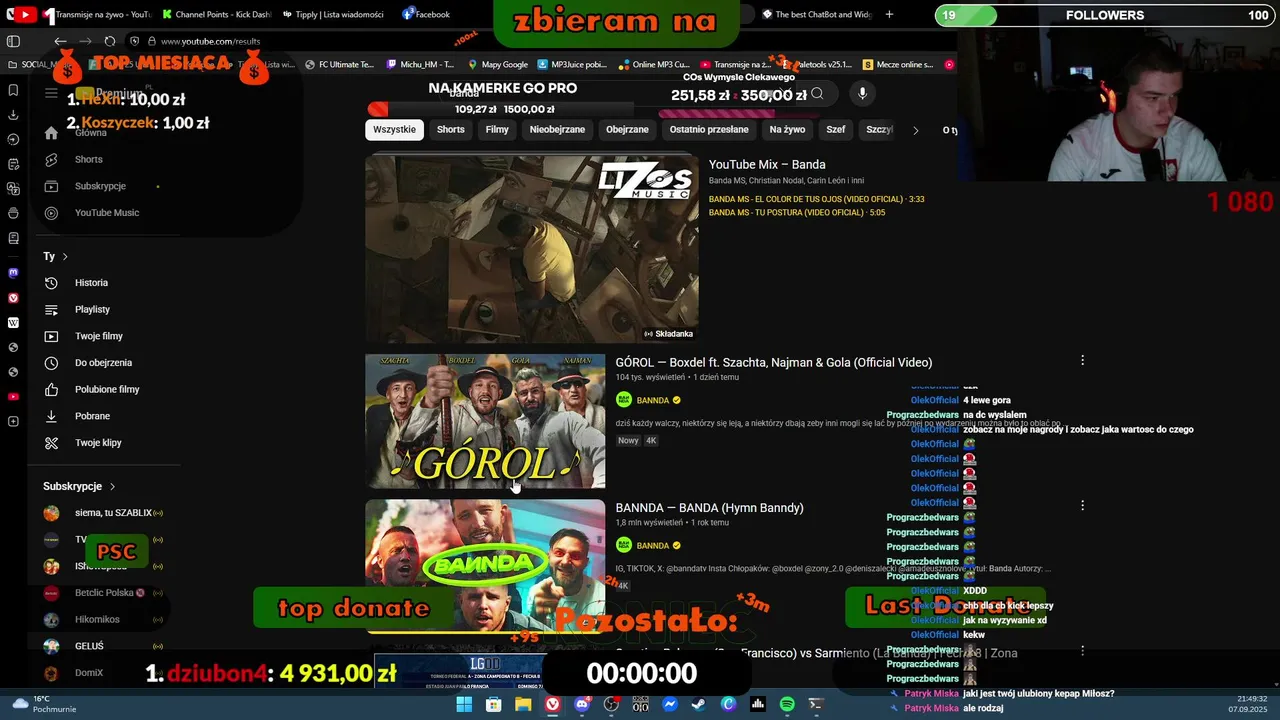Open a new browser tab with plus
Screen dimensions: 1280x720
point(889,14)
